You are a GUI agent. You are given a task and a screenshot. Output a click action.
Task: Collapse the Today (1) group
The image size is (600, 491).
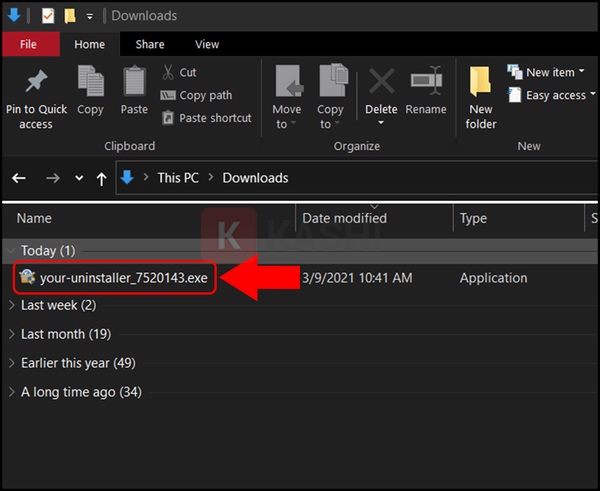[x=11, y=251]
